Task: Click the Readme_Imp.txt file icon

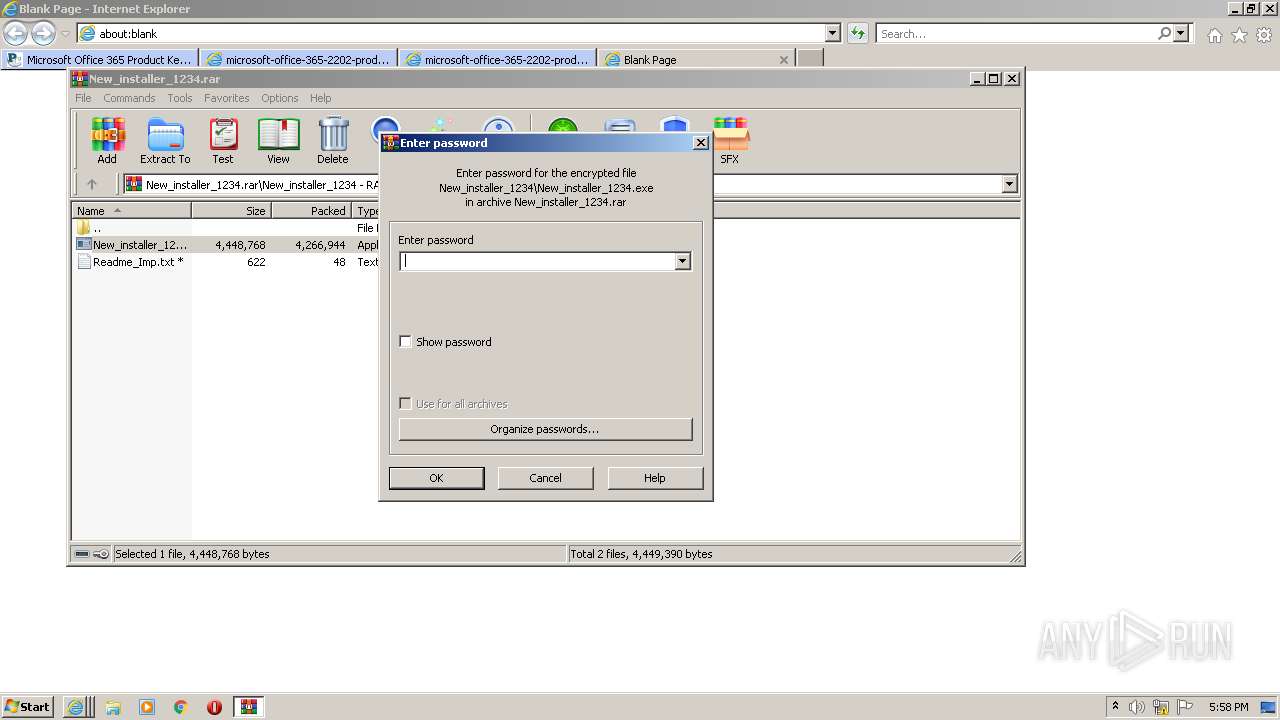Action: (84, 262)
